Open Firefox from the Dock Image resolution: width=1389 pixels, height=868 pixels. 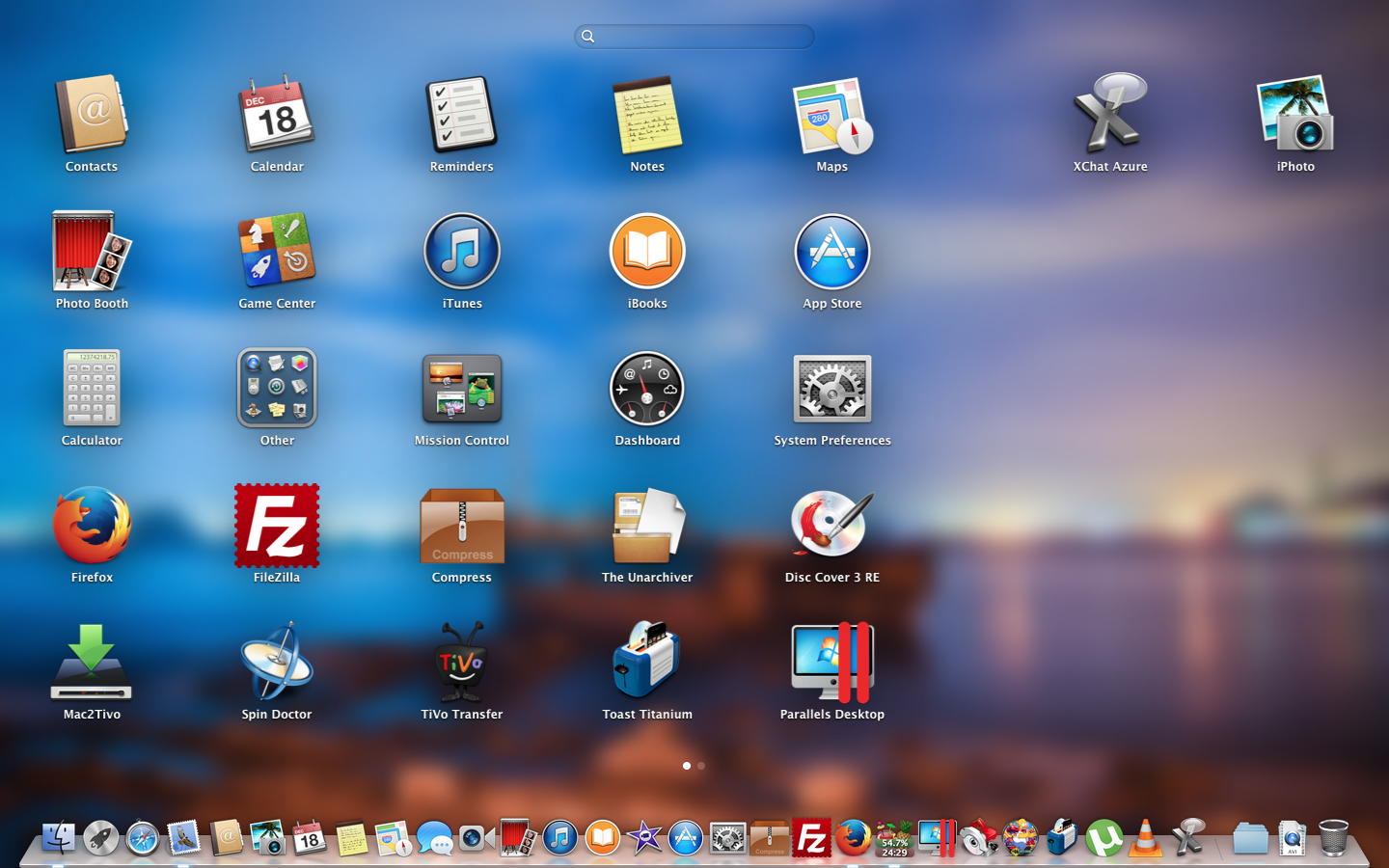853,837
